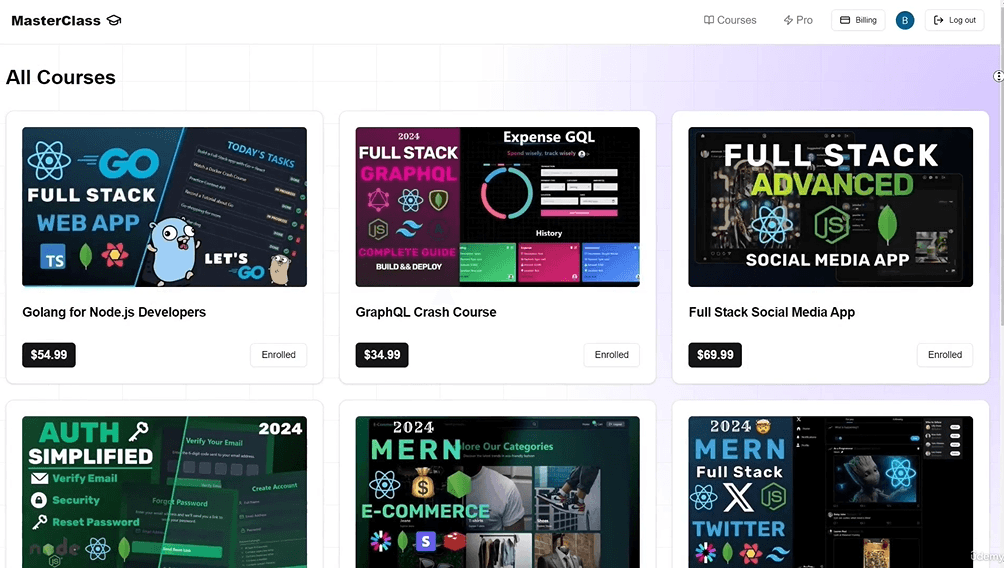Click the three-dot icon at right edge
This screenshot has height=568, width=1004.
(x=998, y=77)
